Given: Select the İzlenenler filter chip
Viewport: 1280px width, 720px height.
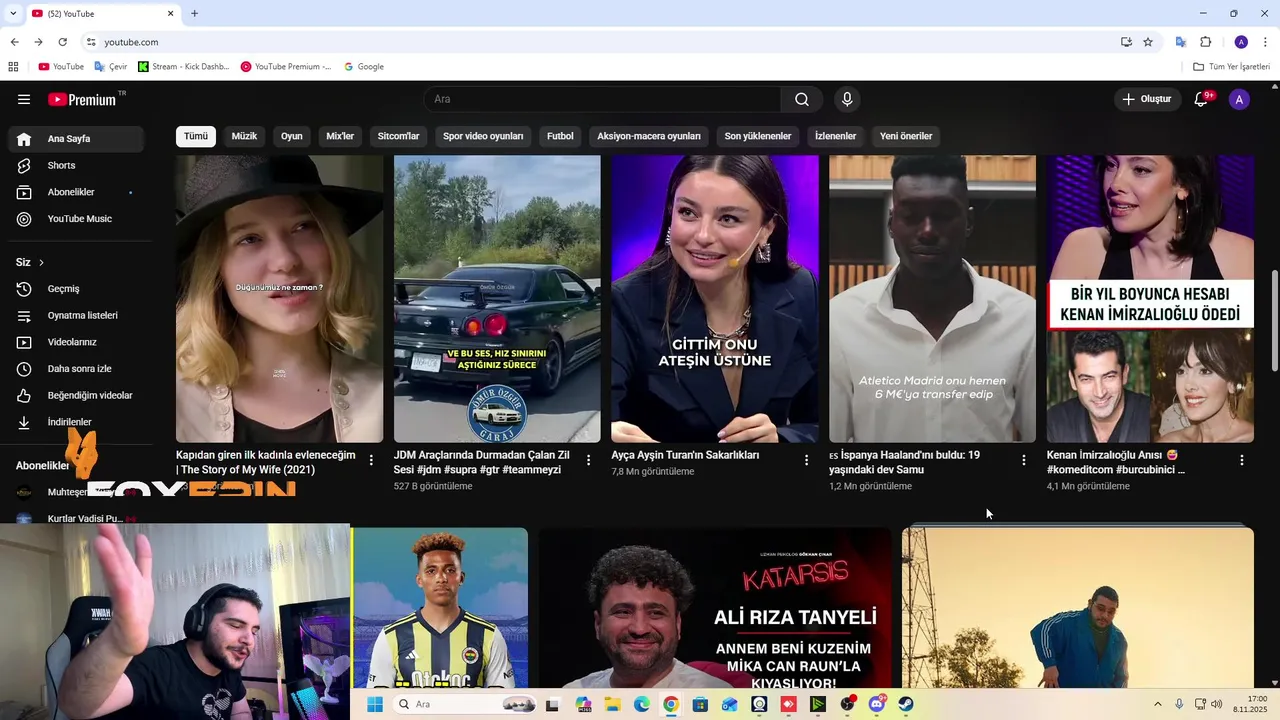Looking at the screenshot, I should (836, 136).
